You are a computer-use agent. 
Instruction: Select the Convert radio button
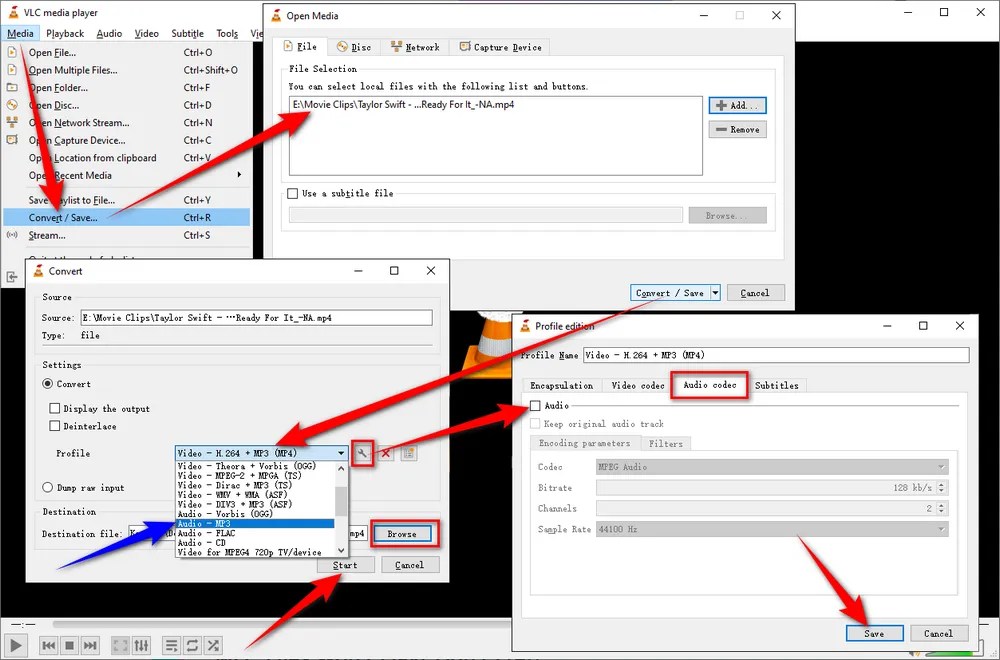(x=48, y=384)
